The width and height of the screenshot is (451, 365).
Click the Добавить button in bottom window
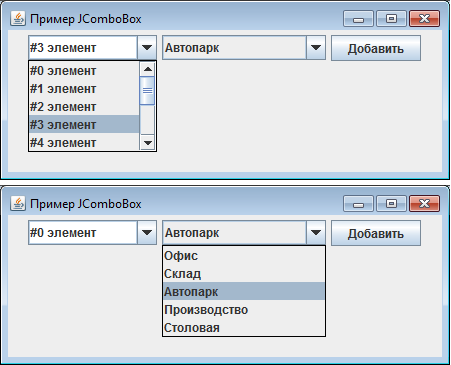tap(376, 233)
